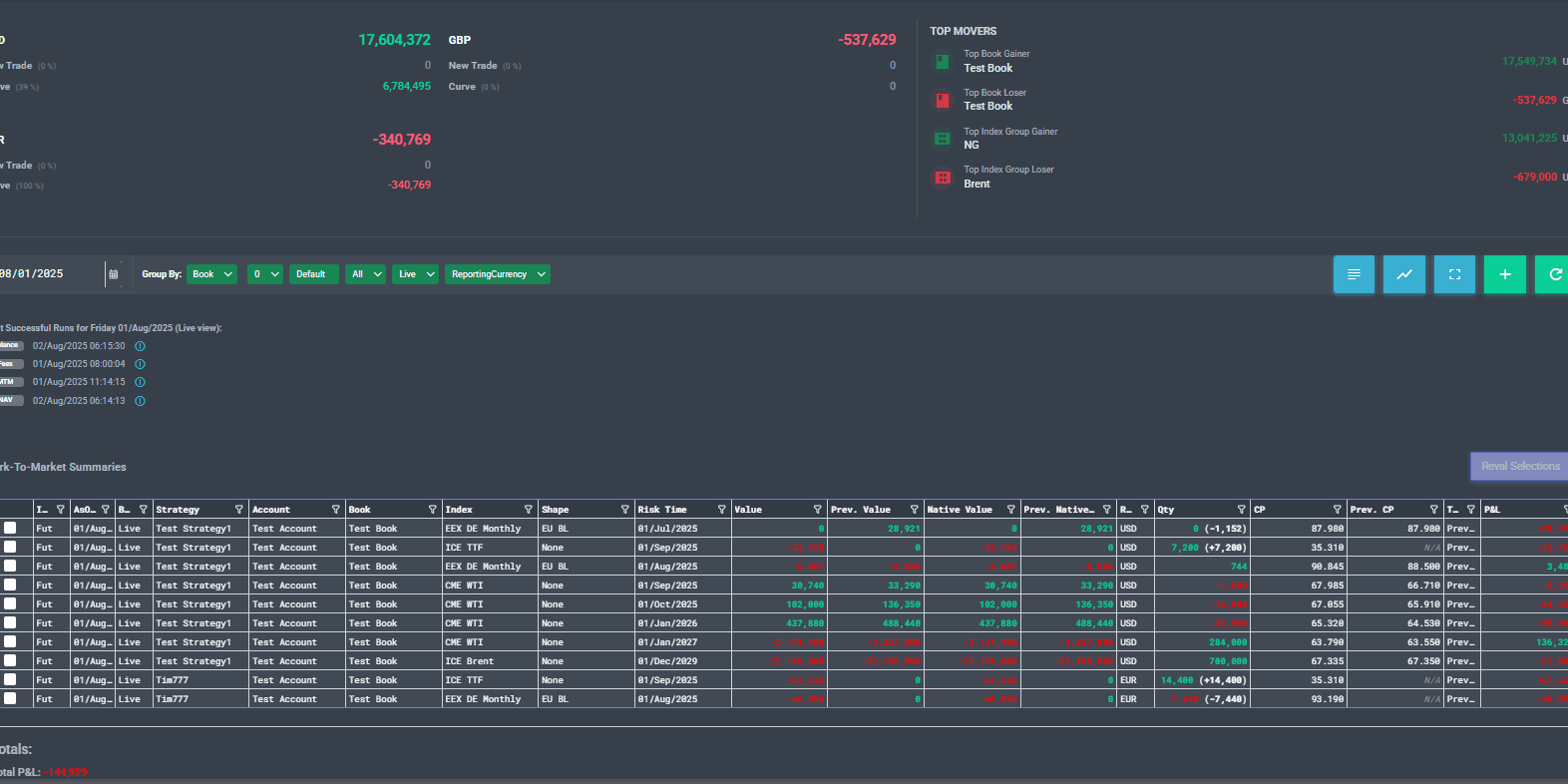The image size is (1568, 784).
Task: Click the info icon beside the MTM run
Action: pyautogui.click(x=141, y=382)
